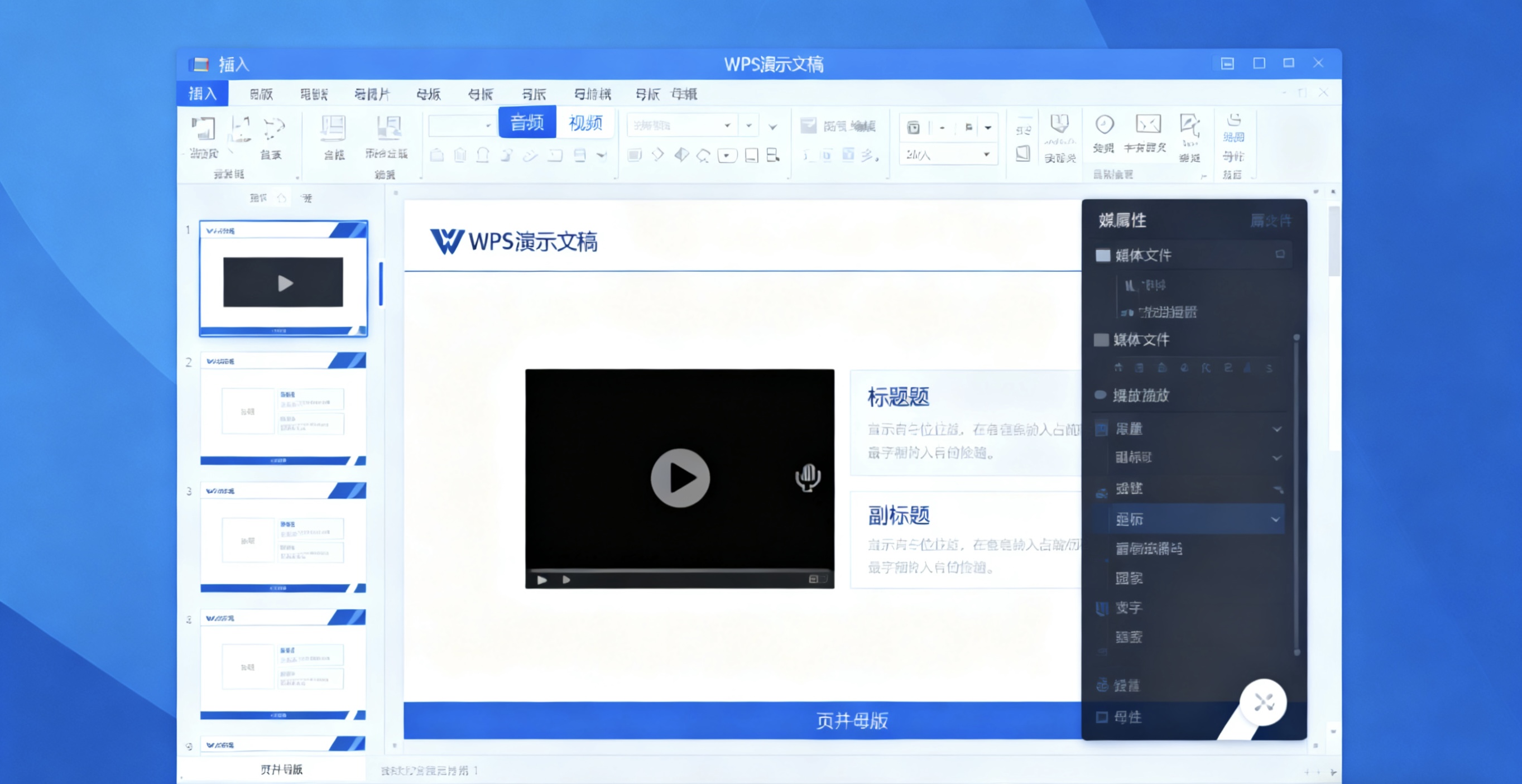Select slide 2 thumbnail in the left panel
The width and height of the screenshot is (1522, 784).
coord(284,411)
